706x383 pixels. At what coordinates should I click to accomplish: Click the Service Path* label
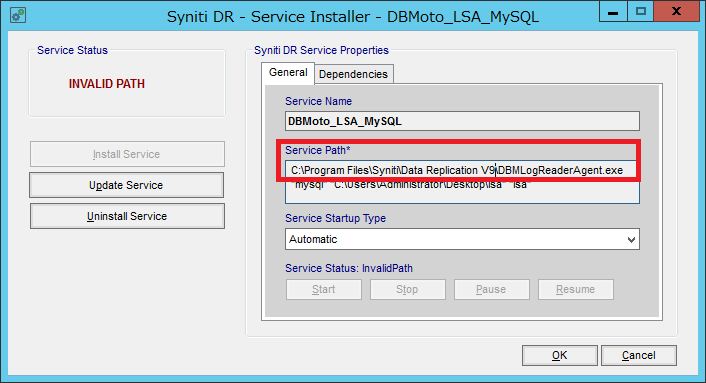click(x=317, y=150)
